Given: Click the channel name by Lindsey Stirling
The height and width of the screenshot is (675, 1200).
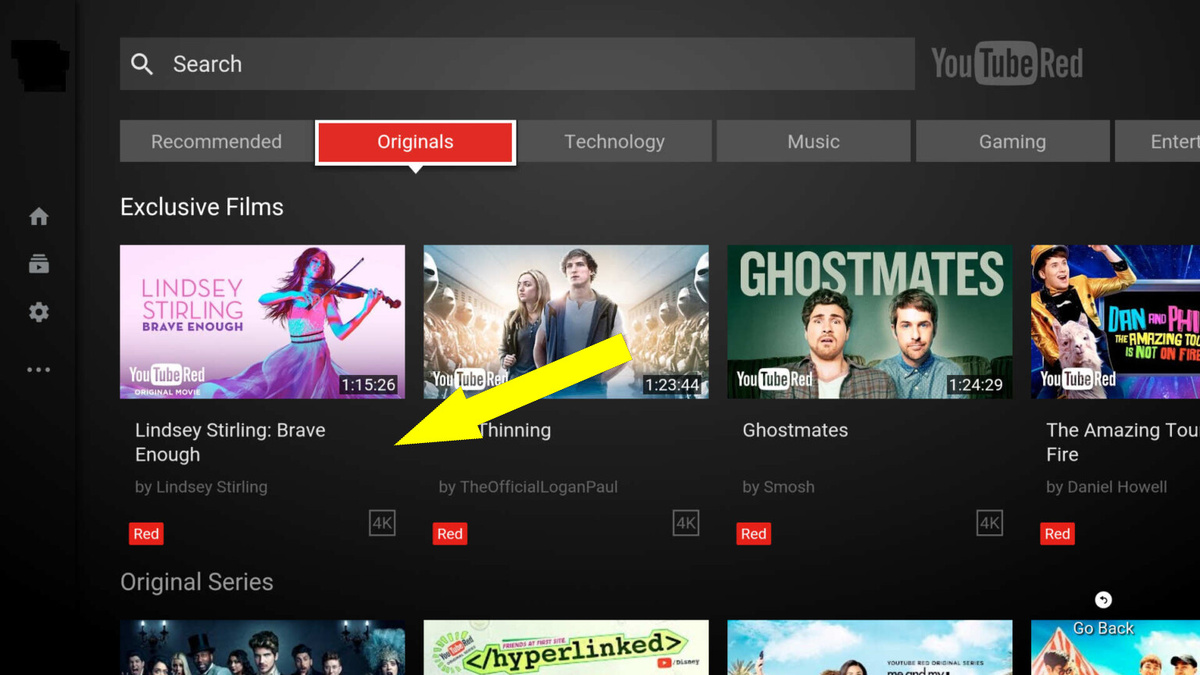Looking at the screenshot, I should [201, 487].
